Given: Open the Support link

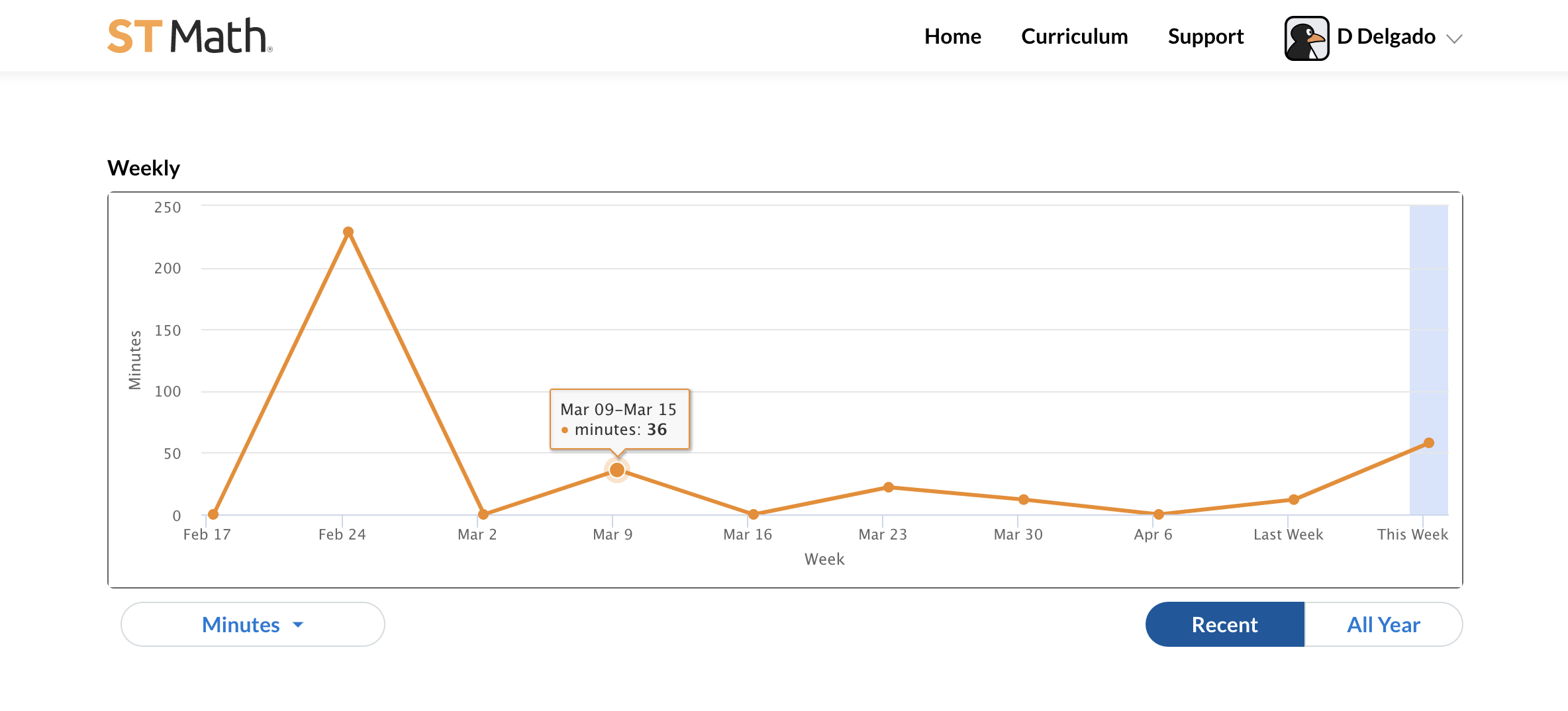Looking at the screenshot, I should point(1205,36).
